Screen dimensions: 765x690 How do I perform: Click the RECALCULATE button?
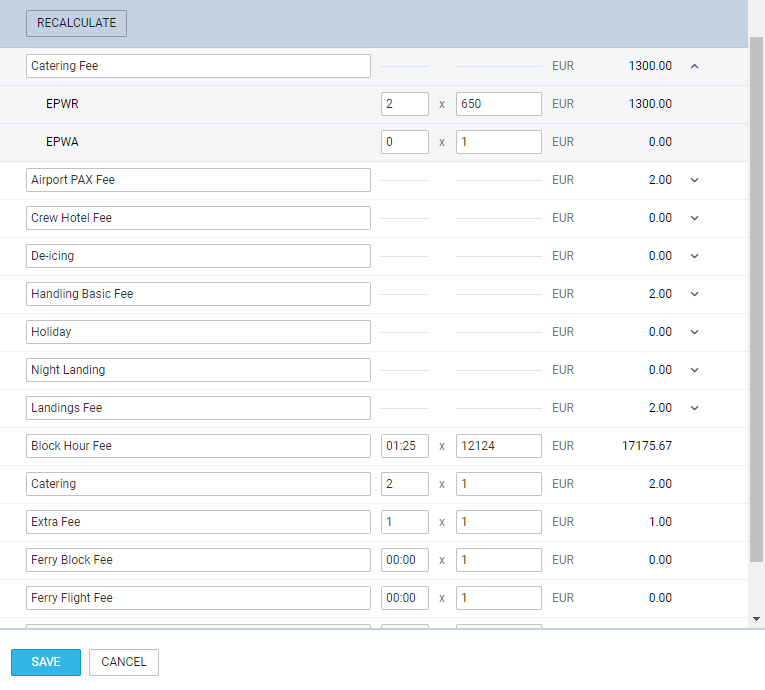pyautogui.click(x=76, y=23)
